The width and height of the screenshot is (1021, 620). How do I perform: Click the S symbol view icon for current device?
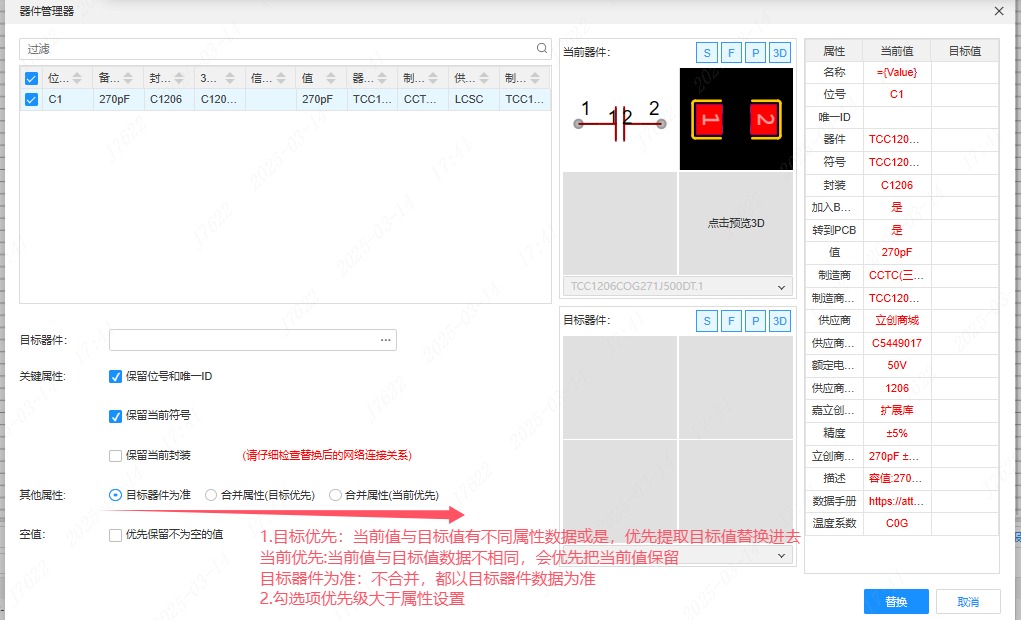(x=707, y=53)
